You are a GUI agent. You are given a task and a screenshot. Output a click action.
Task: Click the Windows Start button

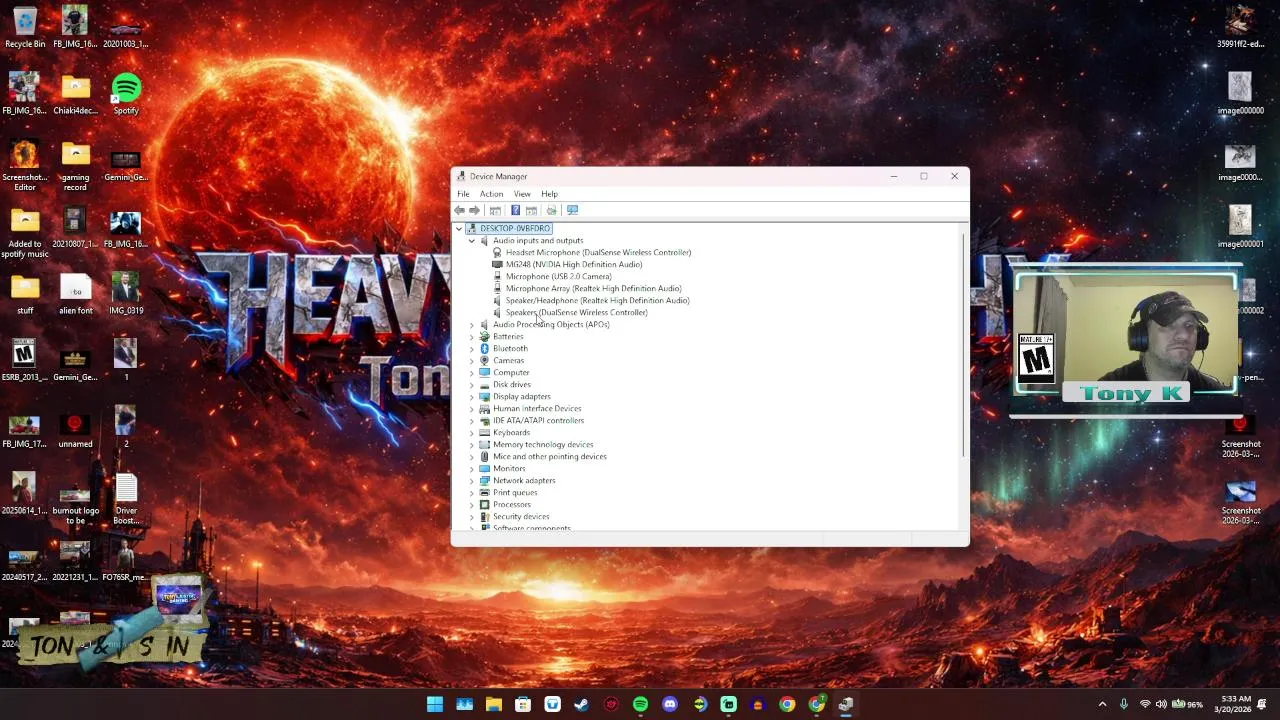[435, 705]
